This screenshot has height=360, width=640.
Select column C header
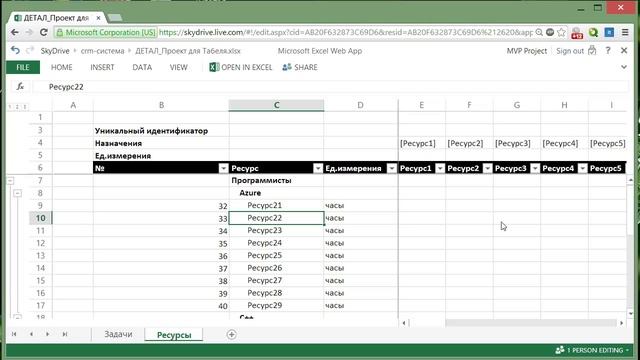tap(276, 105)
